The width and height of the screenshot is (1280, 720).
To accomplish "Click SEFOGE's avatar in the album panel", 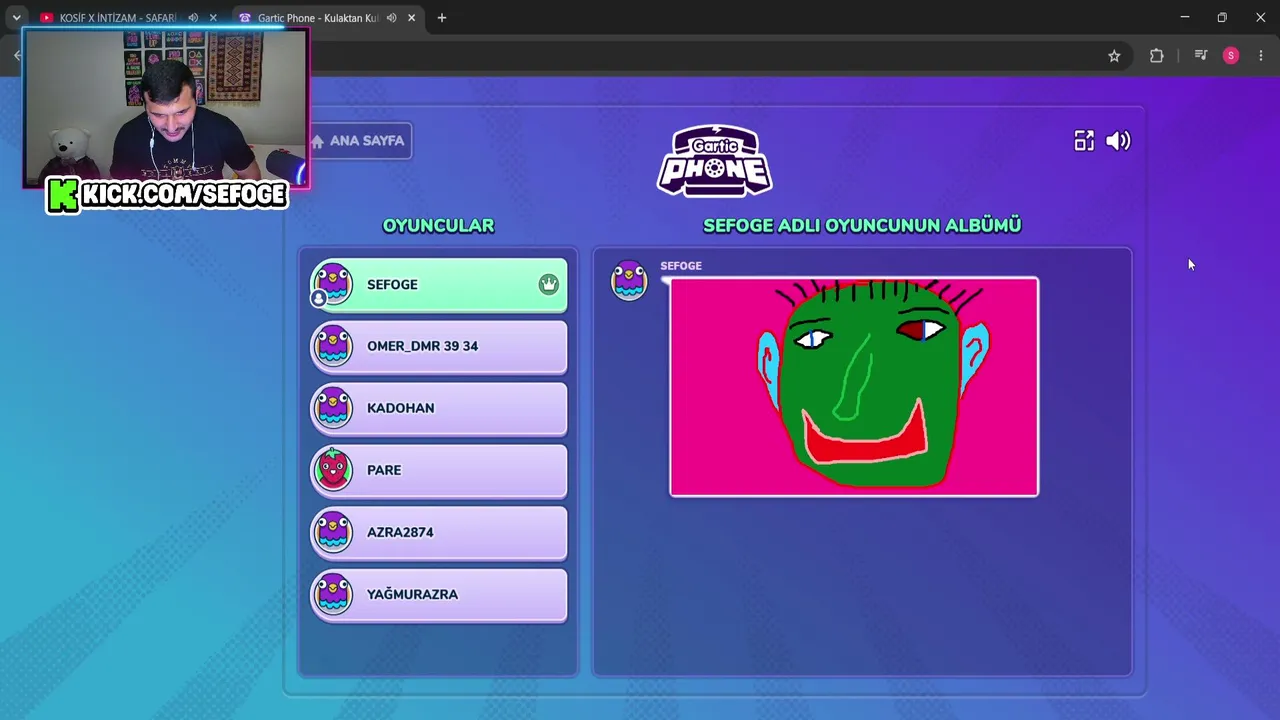I will coord(629,281).
